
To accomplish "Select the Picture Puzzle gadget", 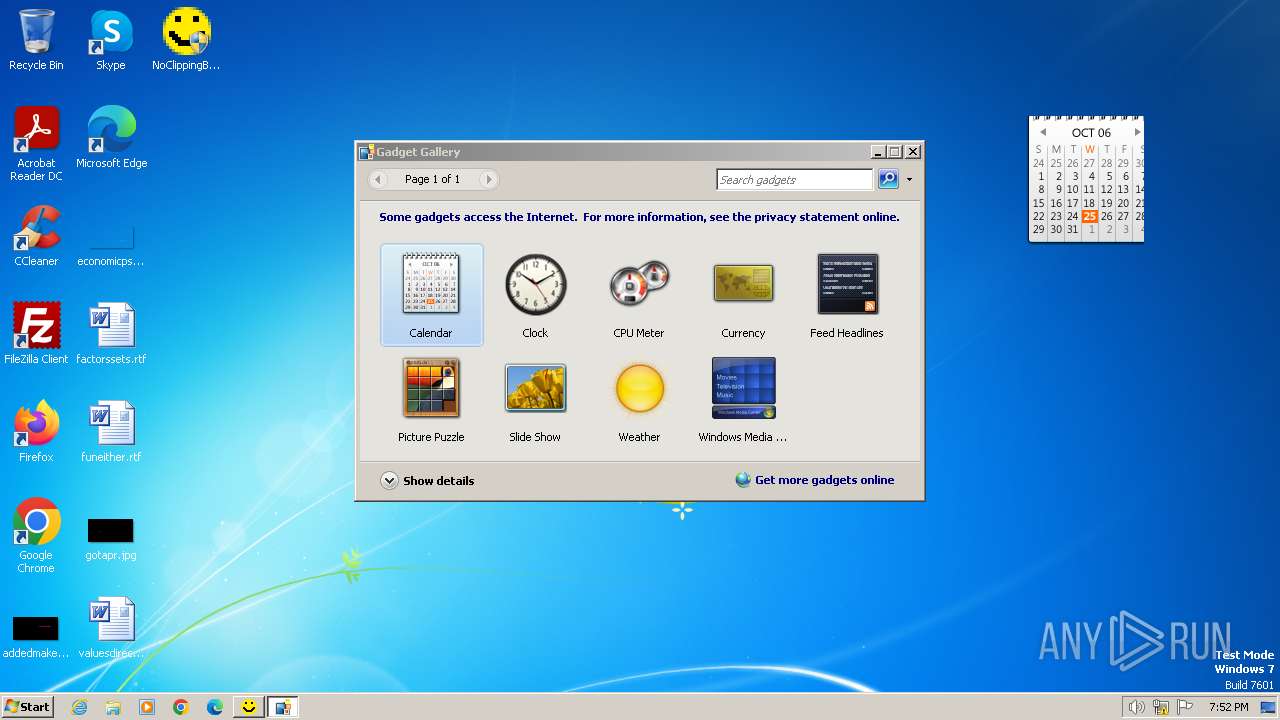I will point(431,399).
